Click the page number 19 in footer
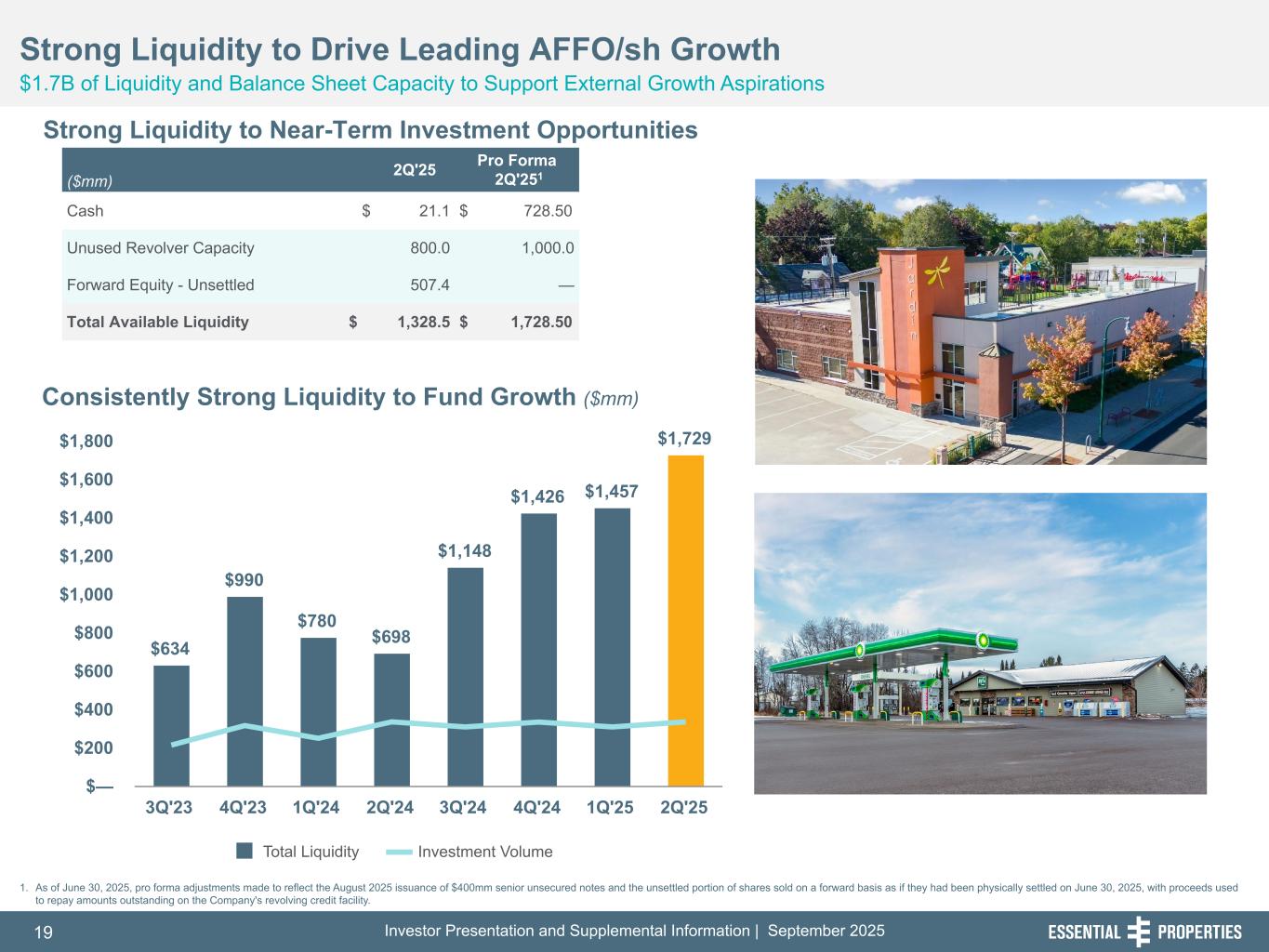The width and height of the screenshot is (1269, 952). click(x=44, y=932)
